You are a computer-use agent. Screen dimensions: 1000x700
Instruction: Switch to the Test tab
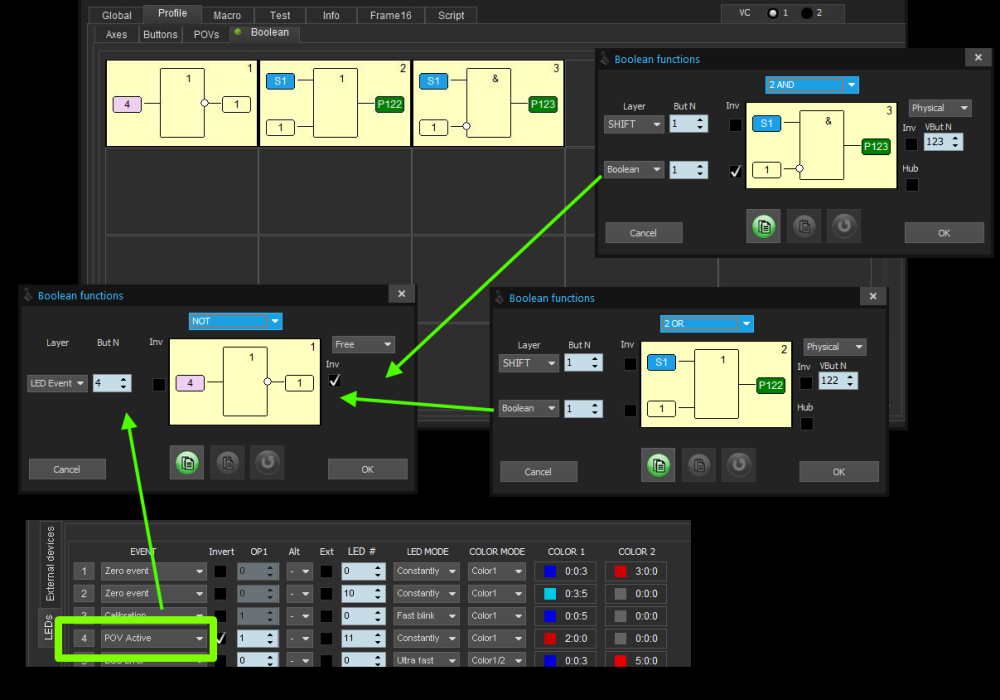coord(280,15)
